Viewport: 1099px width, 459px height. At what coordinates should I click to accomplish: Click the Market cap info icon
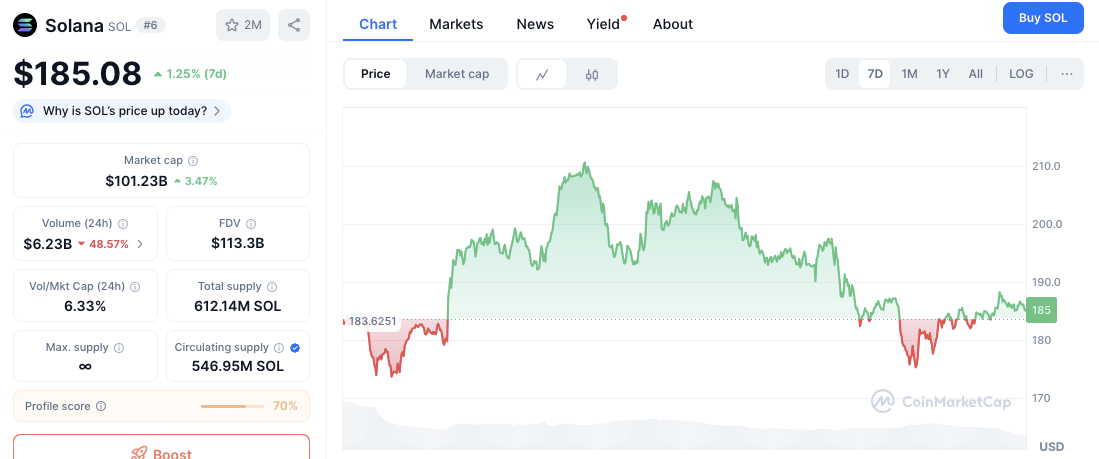(193, 161)
